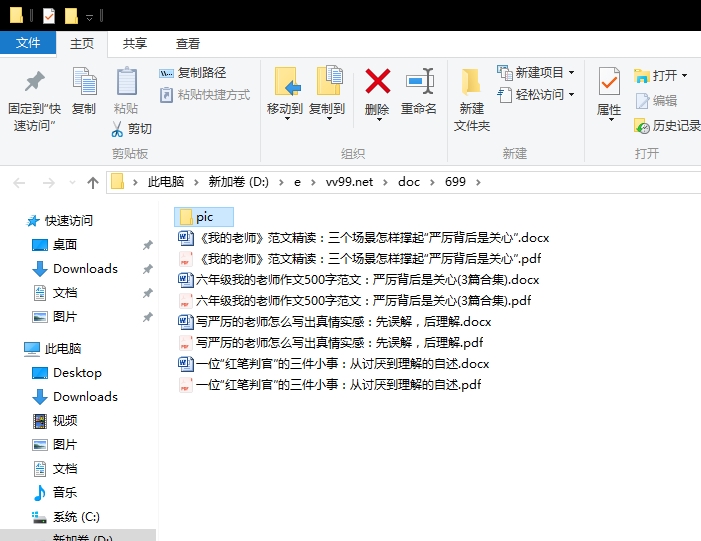
Task: Expand chevron after doc breadcrumb
Action: click(432, 182)
